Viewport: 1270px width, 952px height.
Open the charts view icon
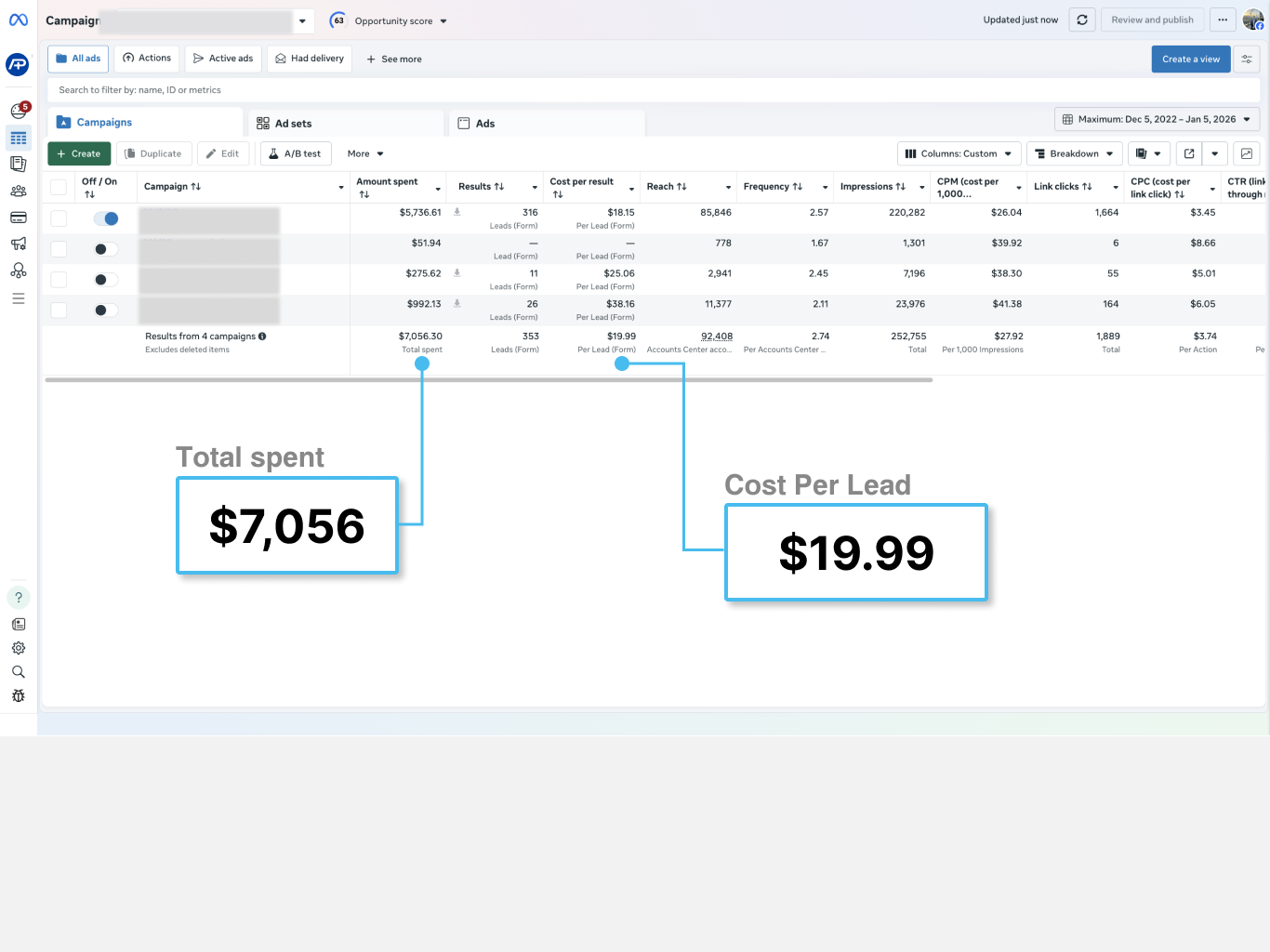coord(1247,153)
